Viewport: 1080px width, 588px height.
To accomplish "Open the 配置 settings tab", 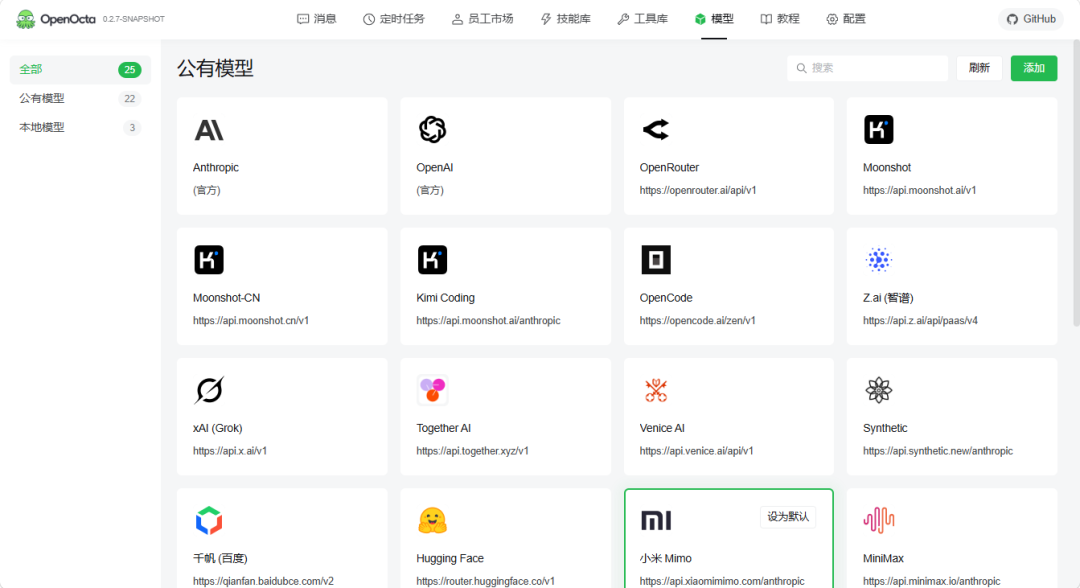I will coord(846,19).
